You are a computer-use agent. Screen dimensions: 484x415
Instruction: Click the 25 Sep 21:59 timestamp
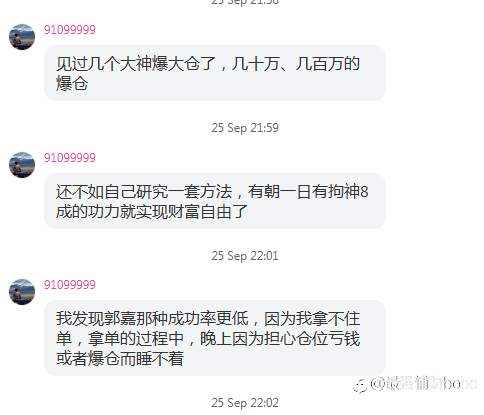245,128
